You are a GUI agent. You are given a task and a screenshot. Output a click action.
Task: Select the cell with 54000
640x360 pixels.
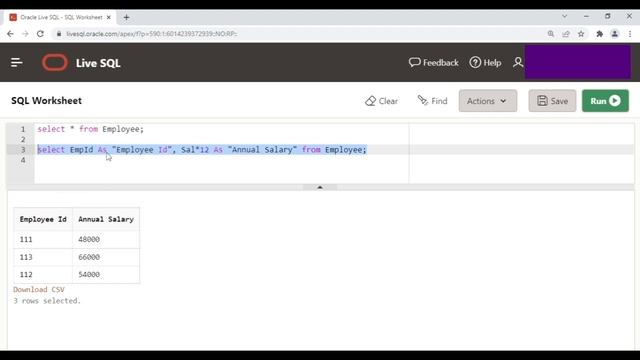click(106, 275)
